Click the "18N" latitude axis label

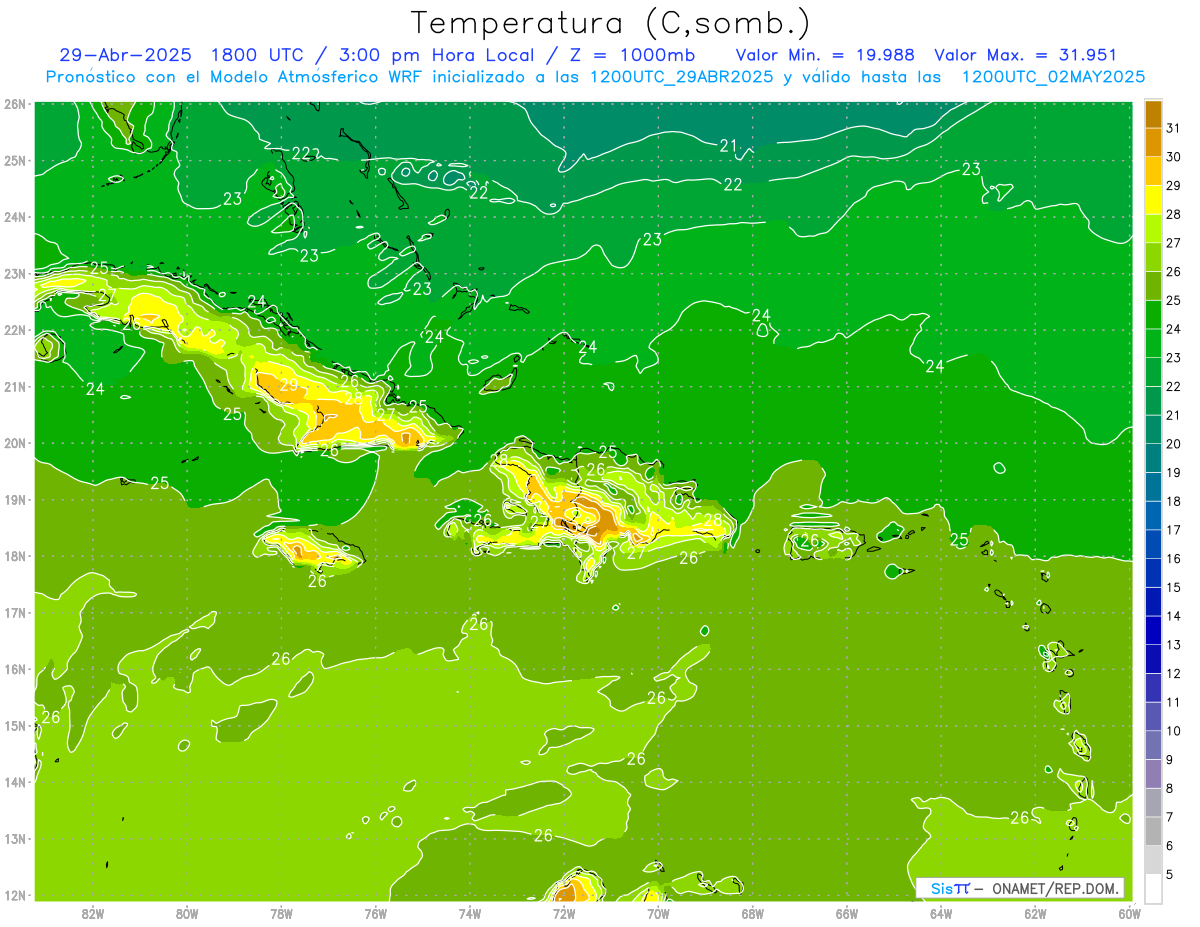click(x=14, y=556)
